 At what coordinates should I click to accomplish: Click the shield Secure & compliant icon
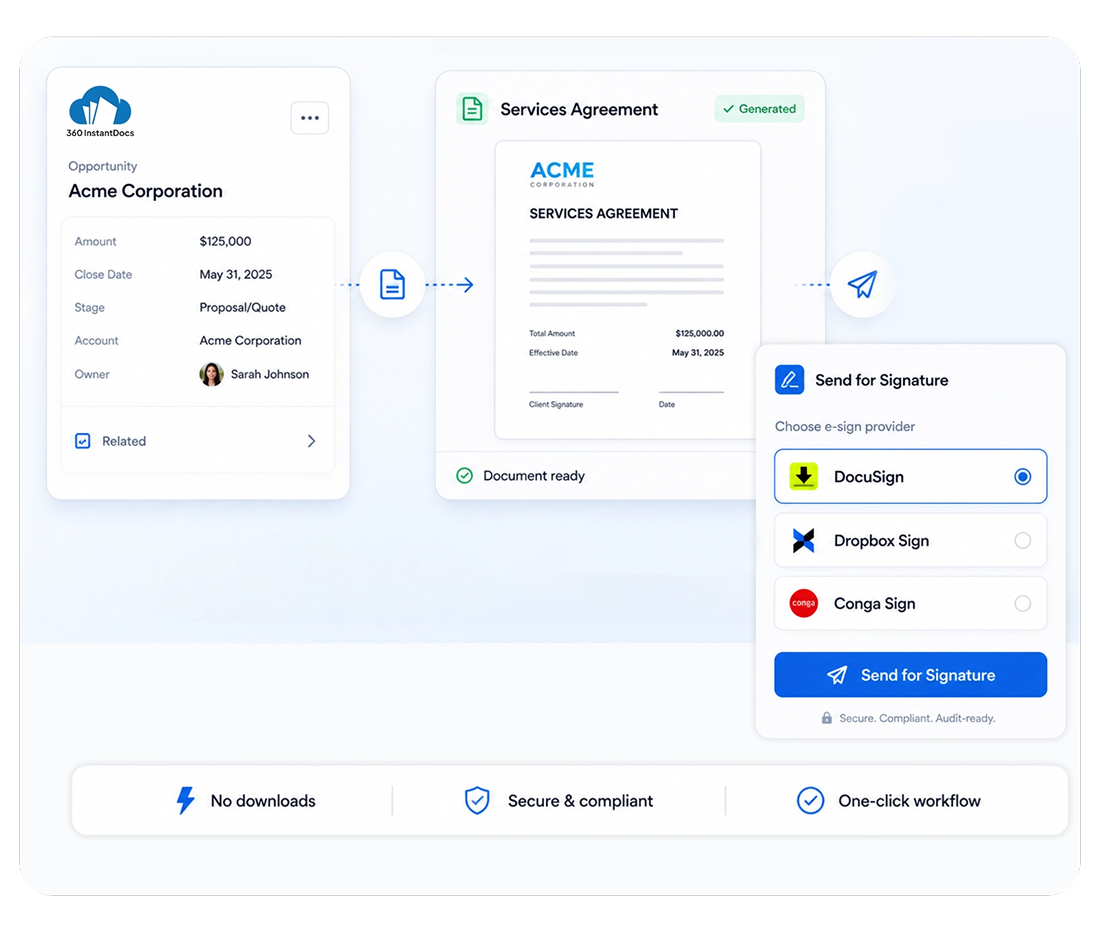click(x=477, y=800)
